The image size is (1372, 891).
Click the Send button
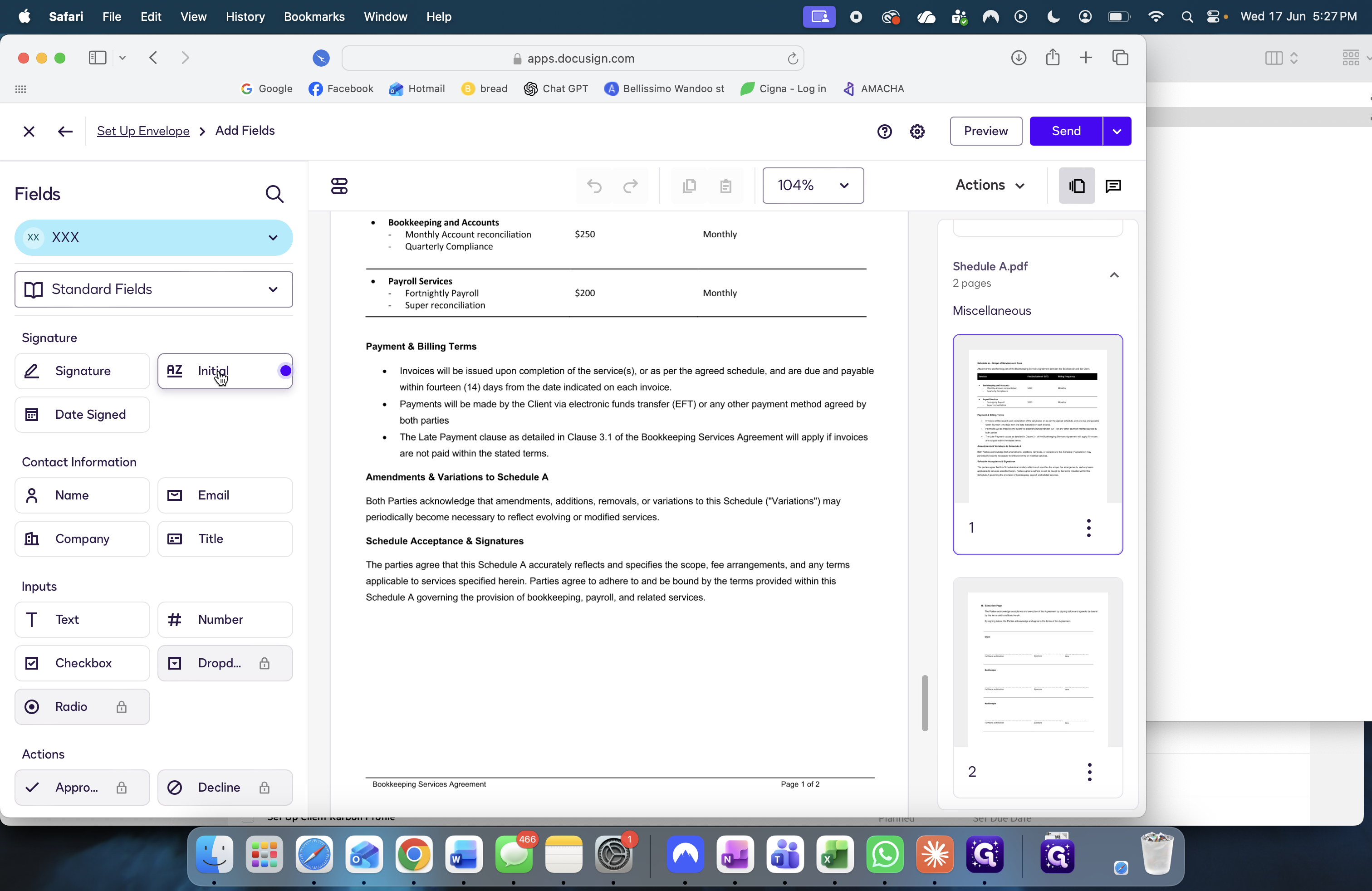[x=1066, y=132]
